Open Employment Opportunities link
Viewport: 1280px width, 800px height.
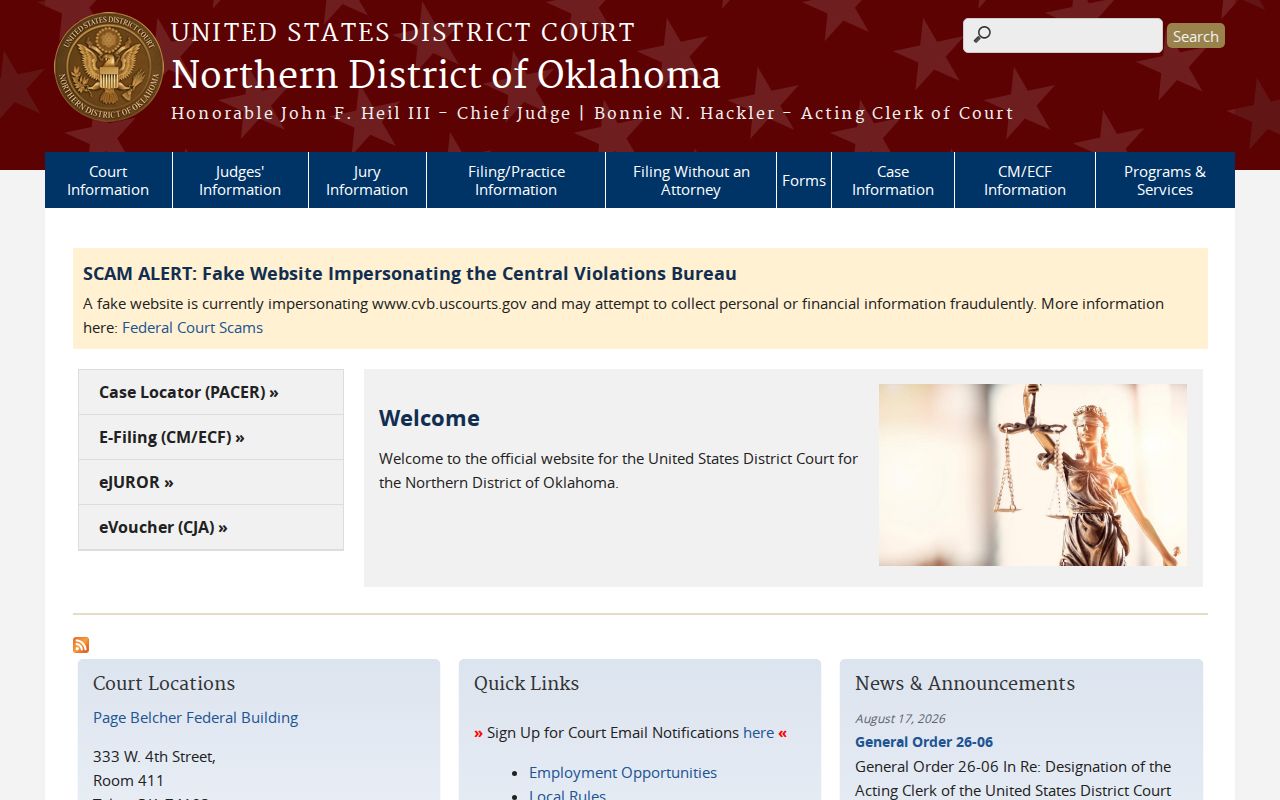[623, 773]
